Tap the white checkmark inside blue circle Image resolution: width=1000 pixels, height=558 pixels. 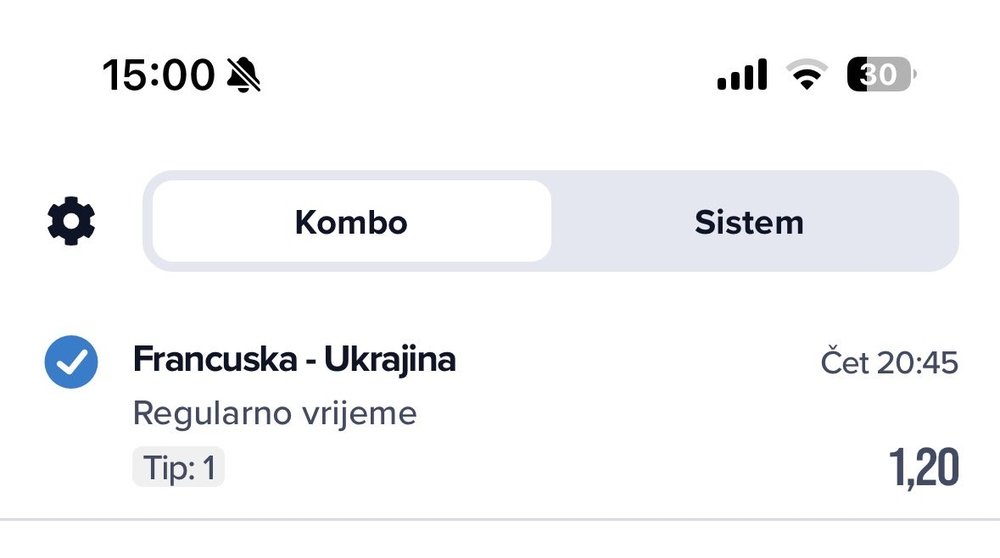click(72, 362)
